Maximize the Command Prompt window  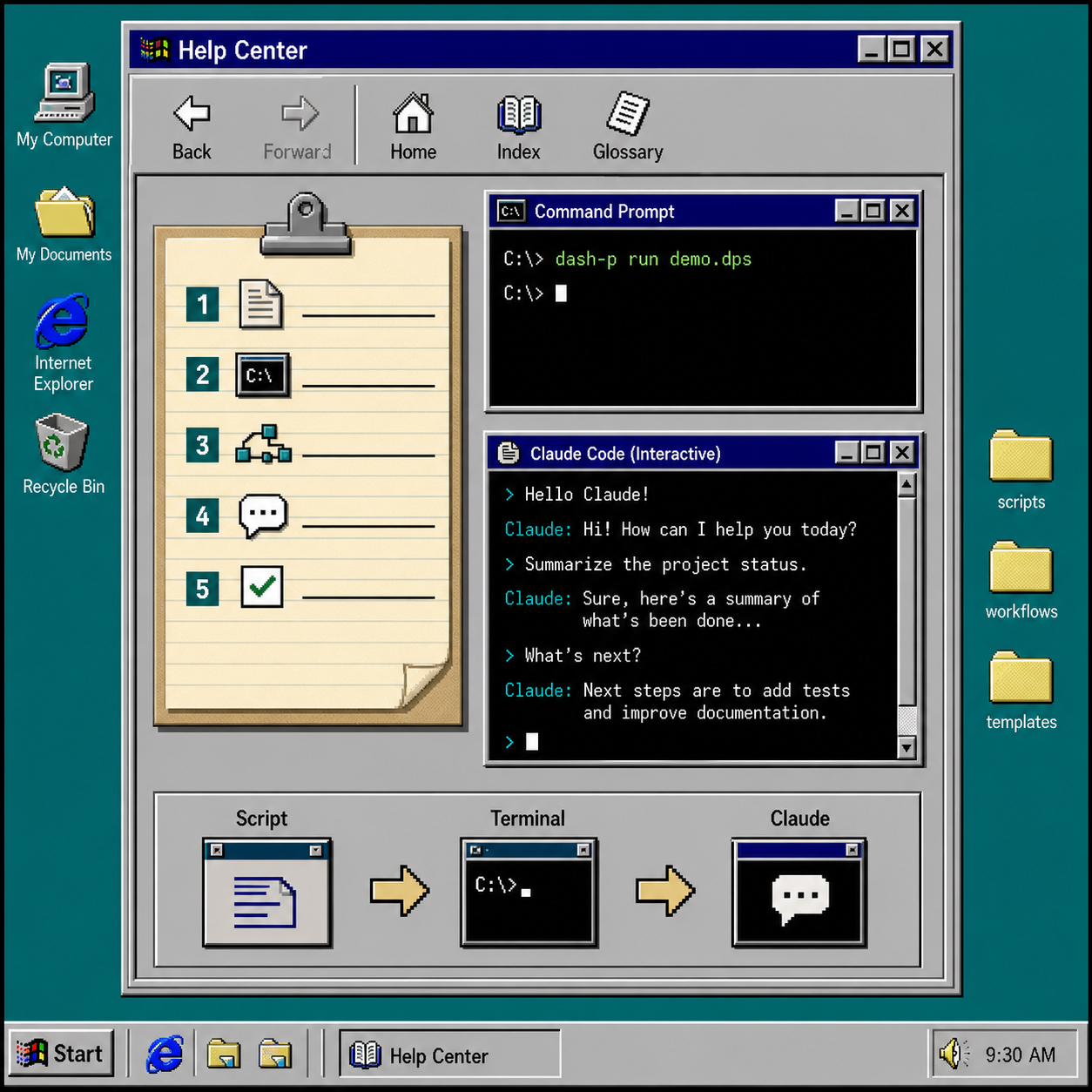(x=873, y=211)
